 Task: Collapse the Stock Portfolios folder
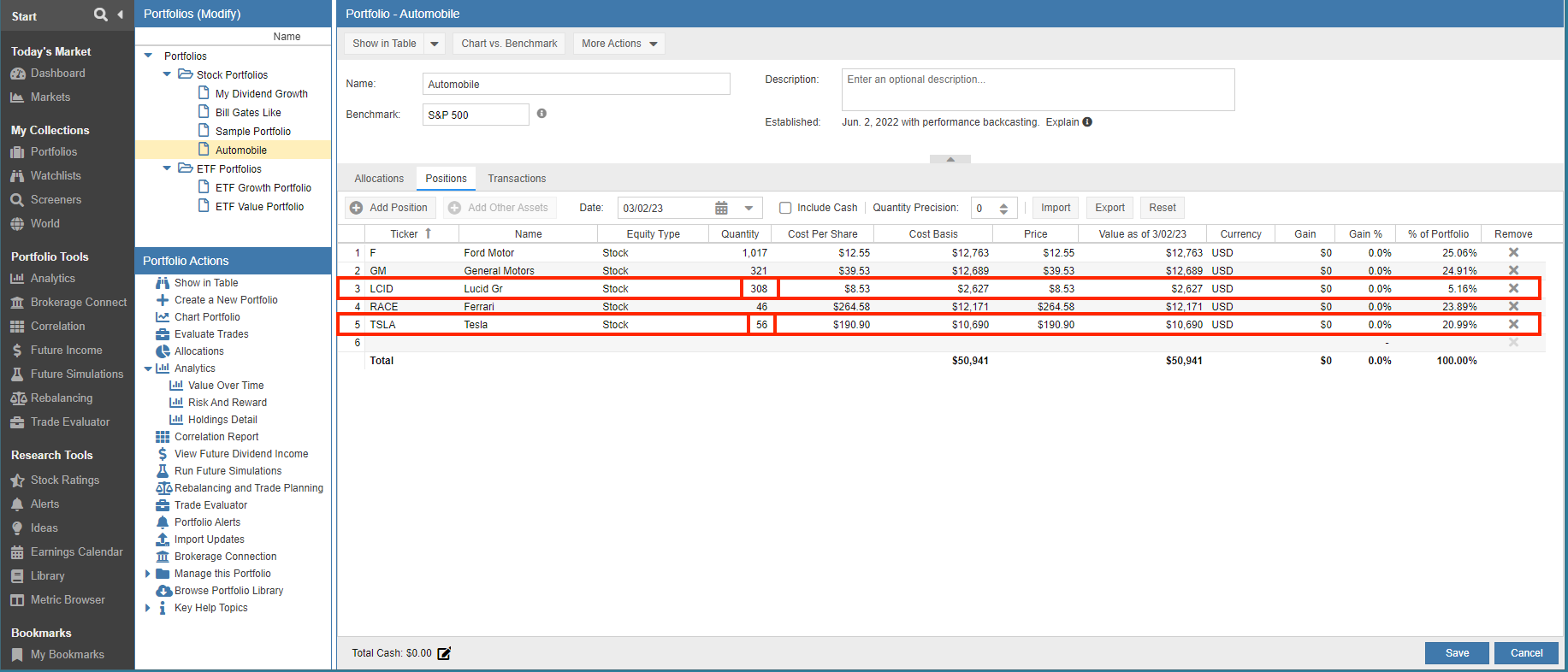click(x=167, y=74)
